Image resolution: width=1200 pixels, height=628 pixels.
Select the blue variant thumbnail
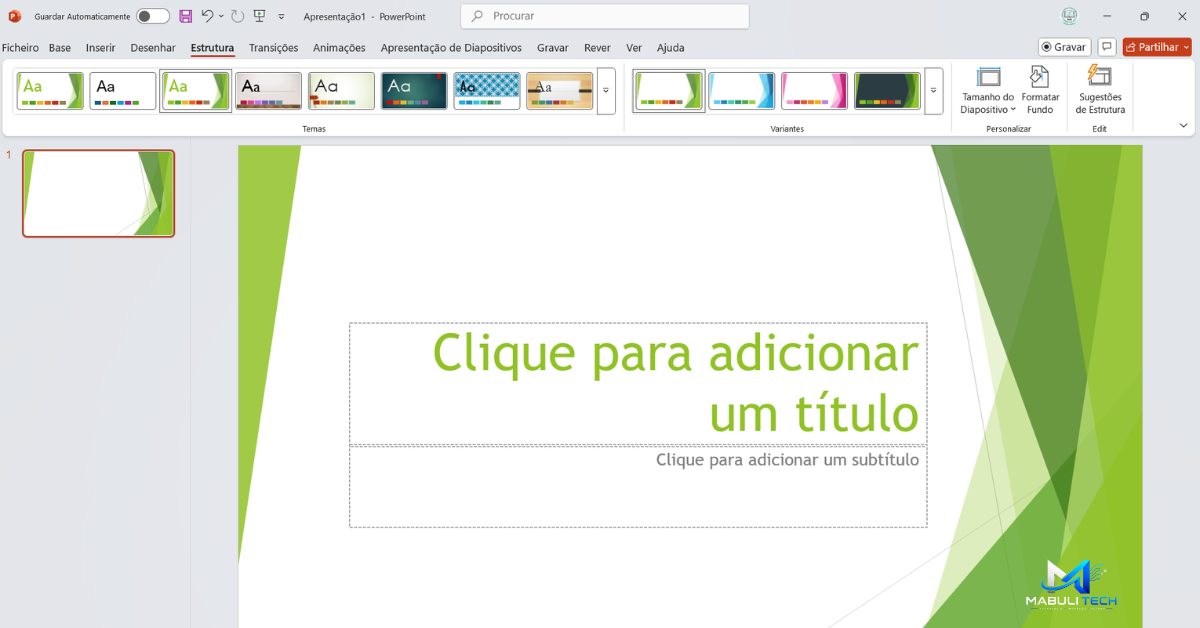pos(742,91)
